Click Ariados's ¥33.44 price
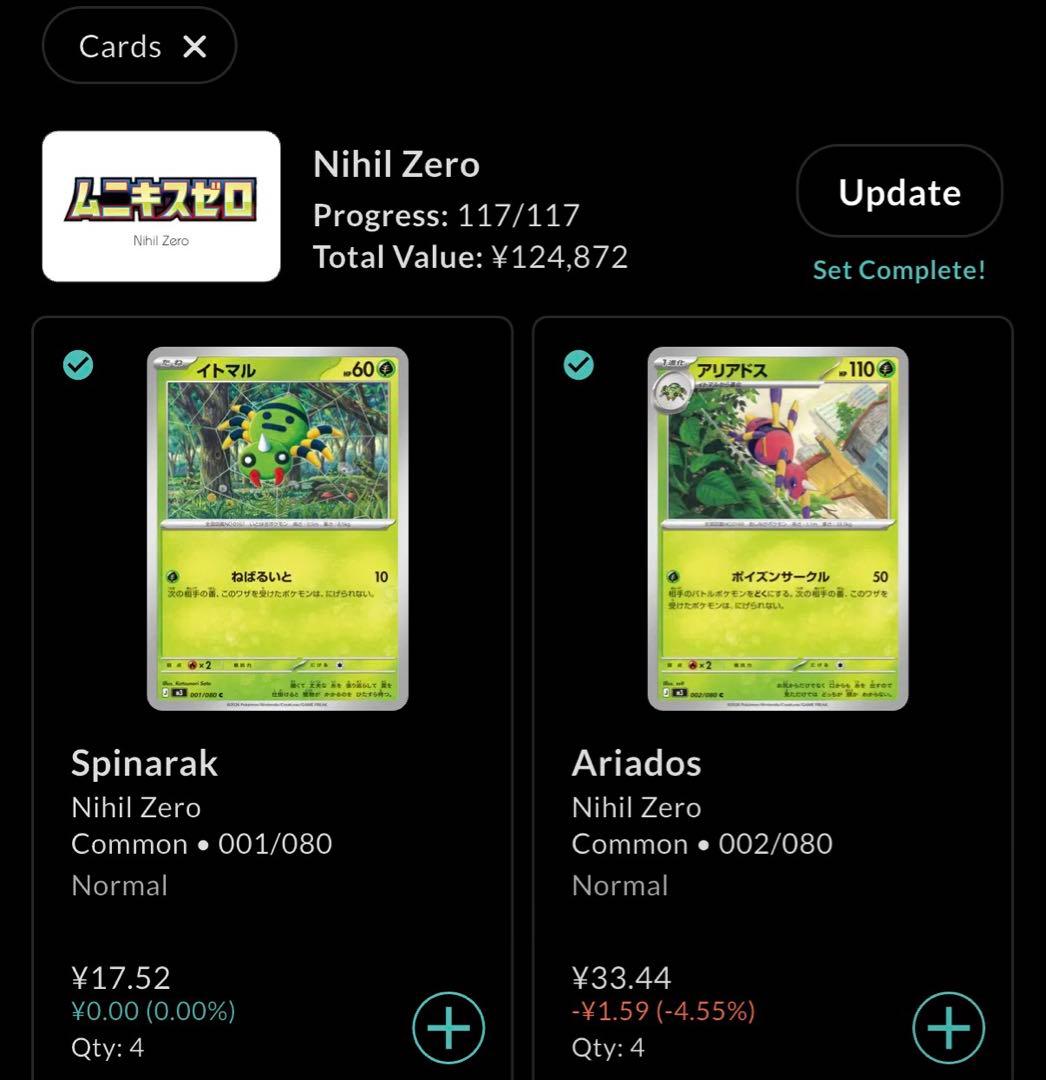This screenshot has height=1080, width=1046. click(x=621, y=977)
